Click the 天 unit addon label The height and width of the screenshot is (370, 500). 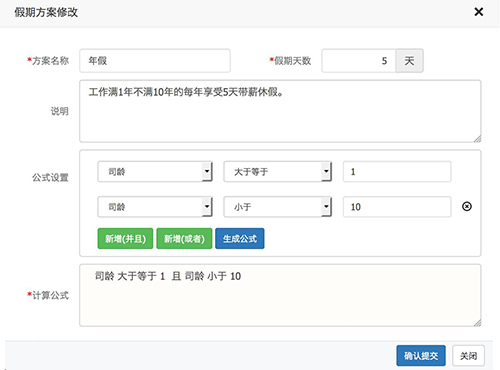(x=409, y=61)
